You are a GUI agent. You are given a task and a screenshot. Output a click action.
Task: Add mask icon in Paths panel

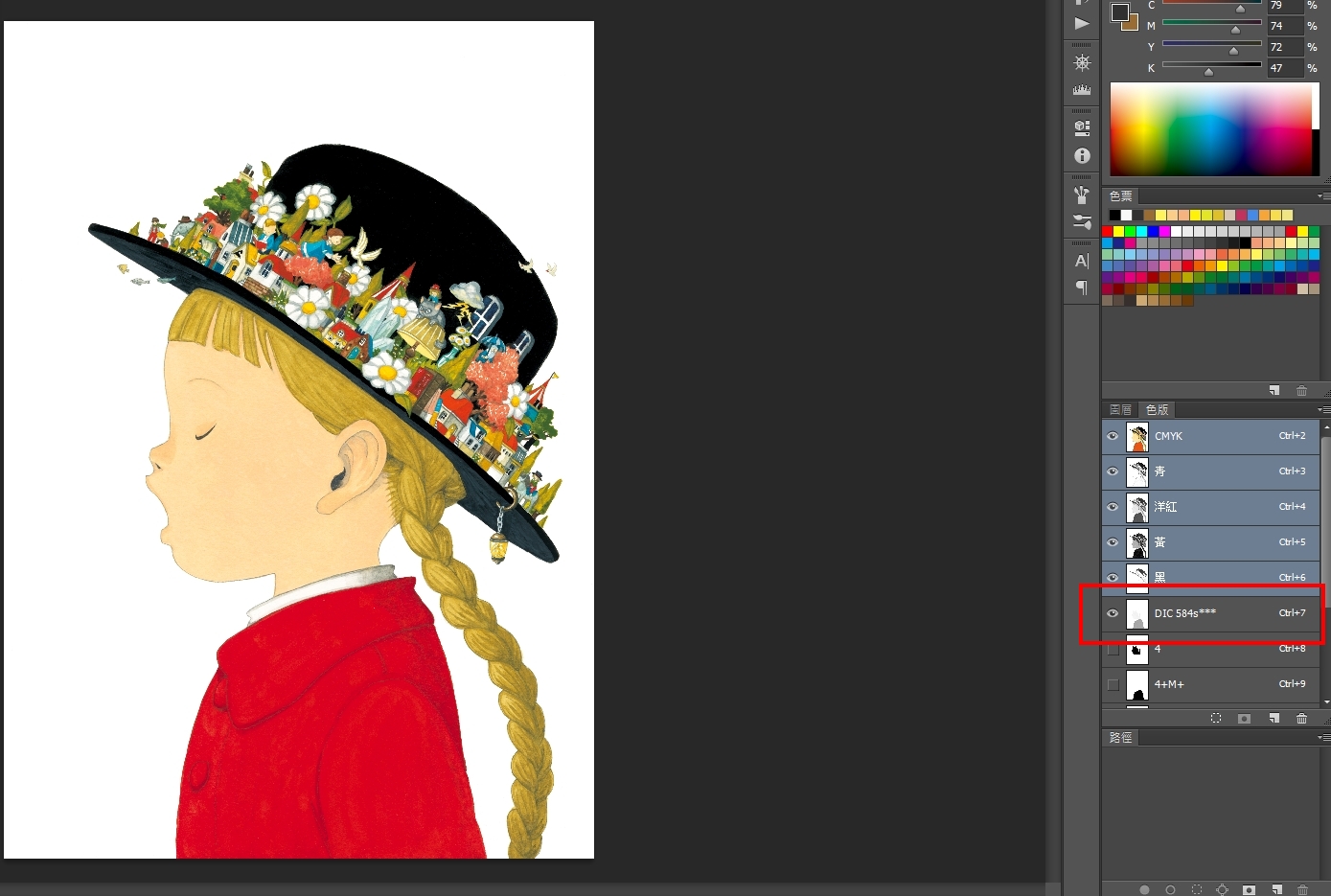pos(1249,890)
